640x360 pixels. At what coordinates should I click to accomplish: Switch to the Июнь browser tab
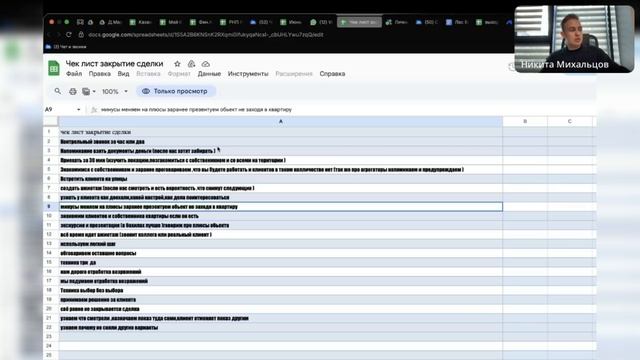291,22
